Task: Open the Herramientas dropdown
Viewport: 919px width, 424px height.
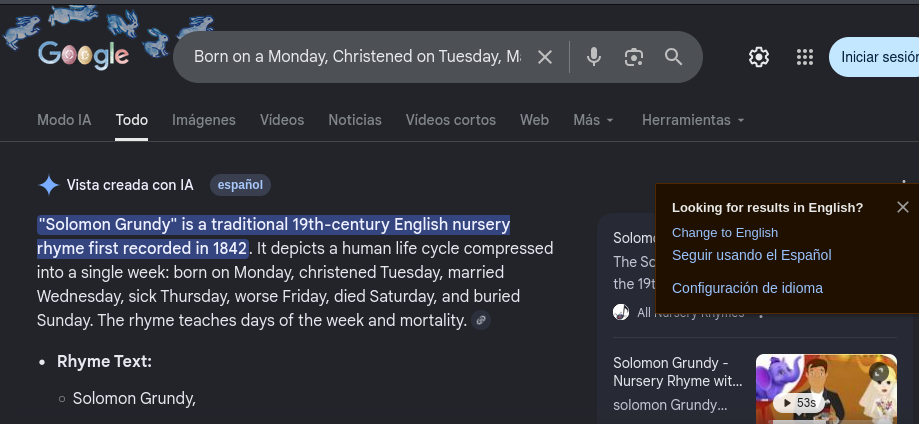Action: [x=693, y=120]
